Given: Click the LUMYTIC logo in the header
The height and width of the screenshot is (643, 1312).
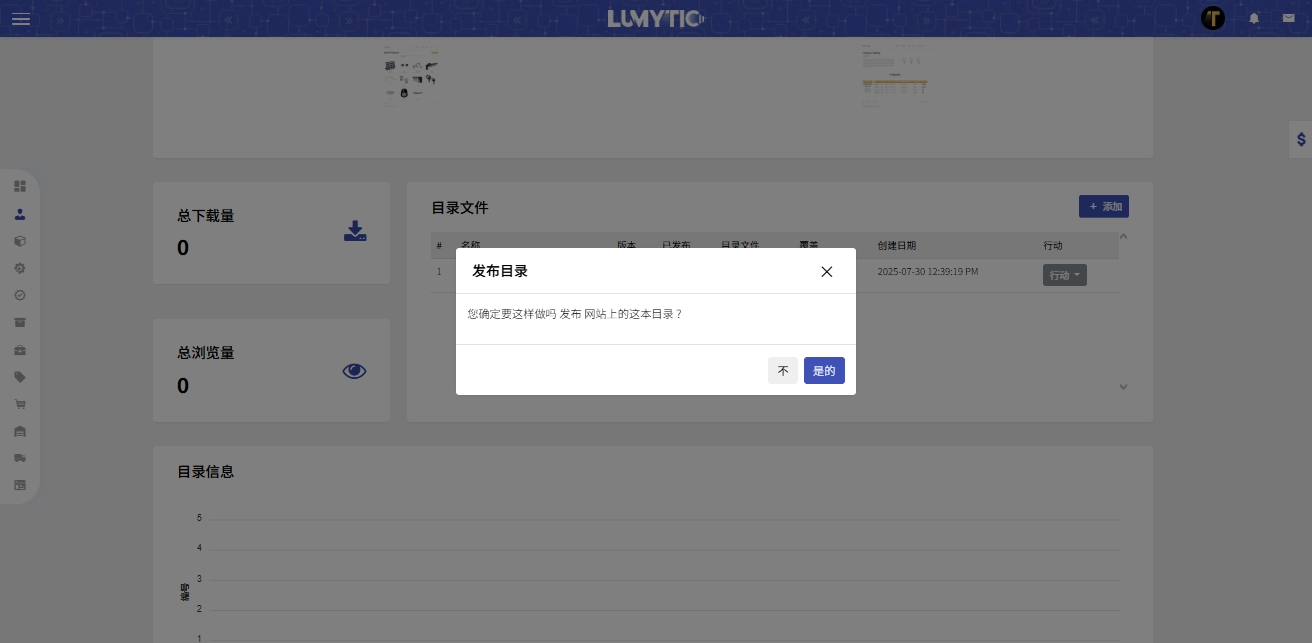Looking at the screenshot, I should pyautogui.click(x=656, y=18).
